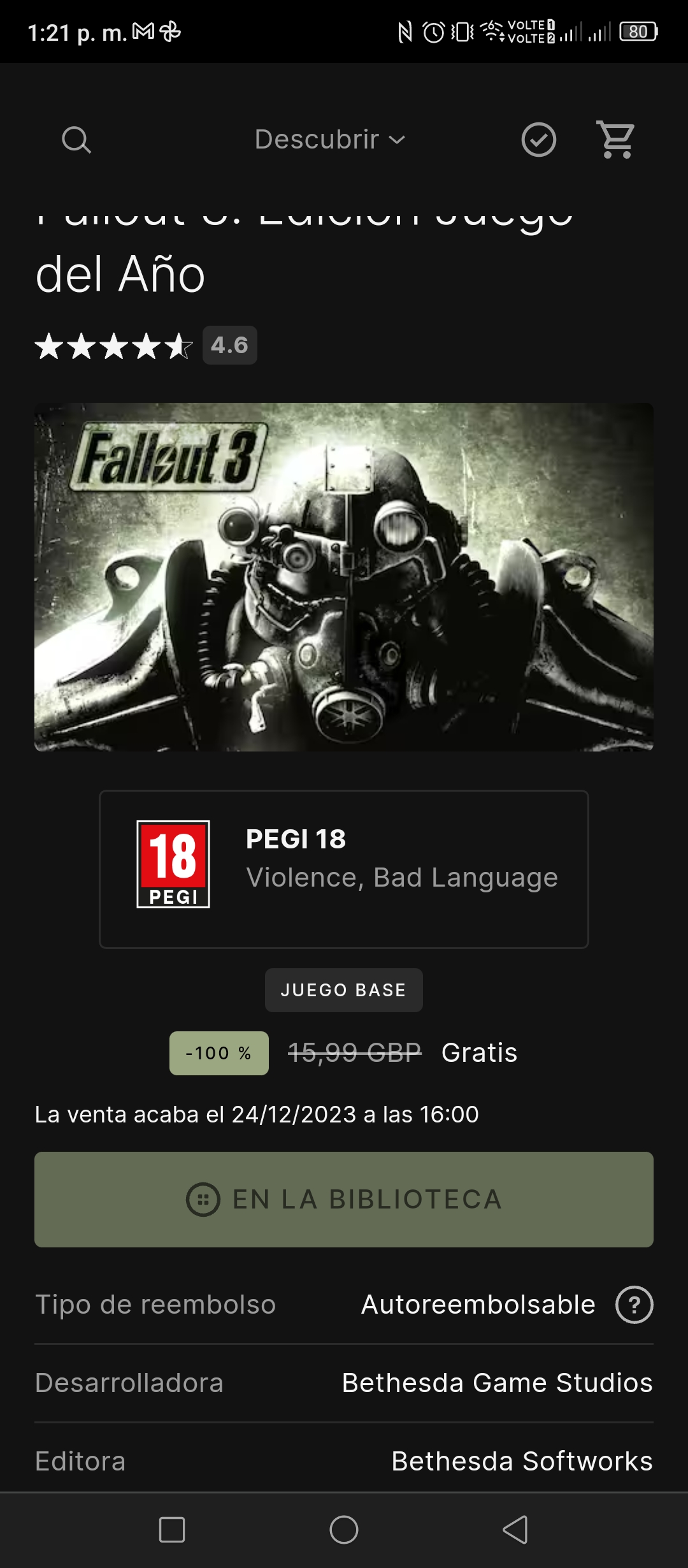Tap the library grid icon in button
Screen dimensions: 688x1568
coord(203,1200)
